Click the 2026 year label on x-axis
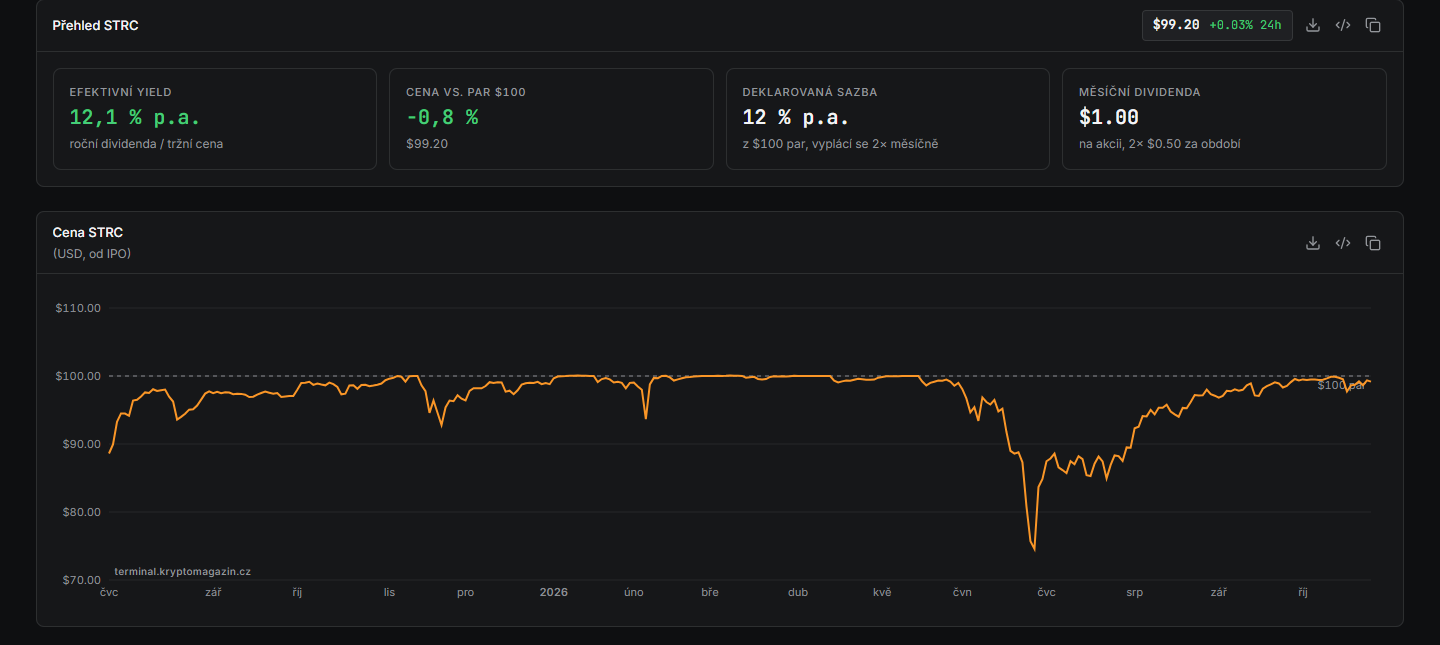 click(x=553, y=592)
